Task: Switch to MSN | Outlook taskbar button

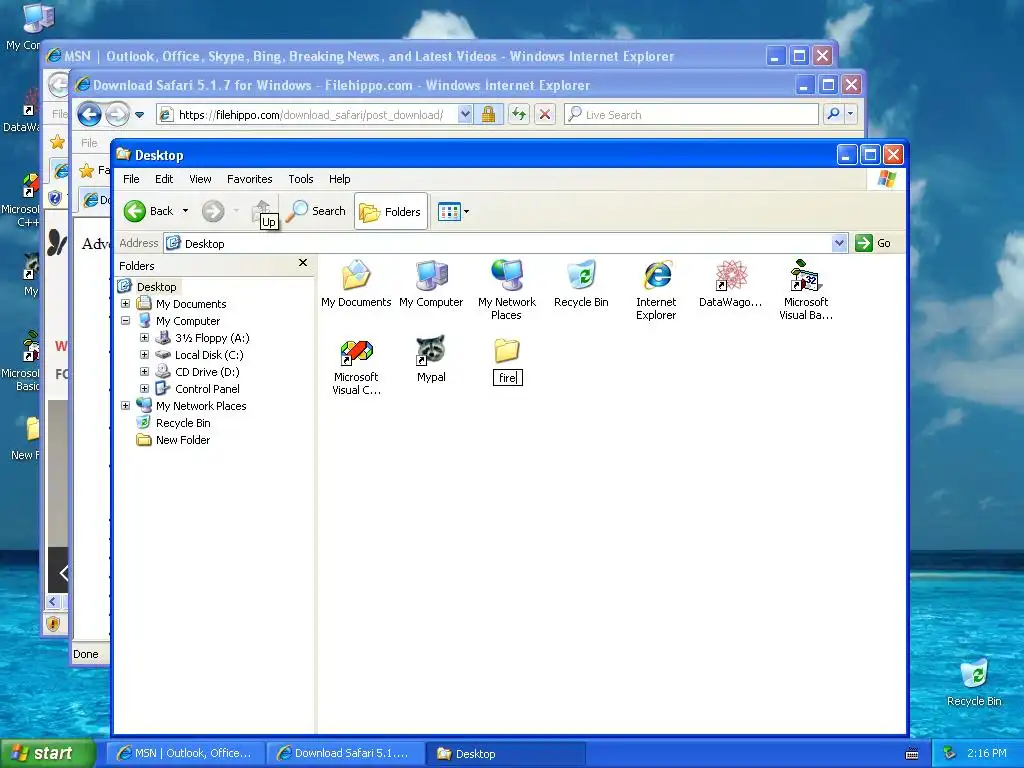Action: pos(185,754)
